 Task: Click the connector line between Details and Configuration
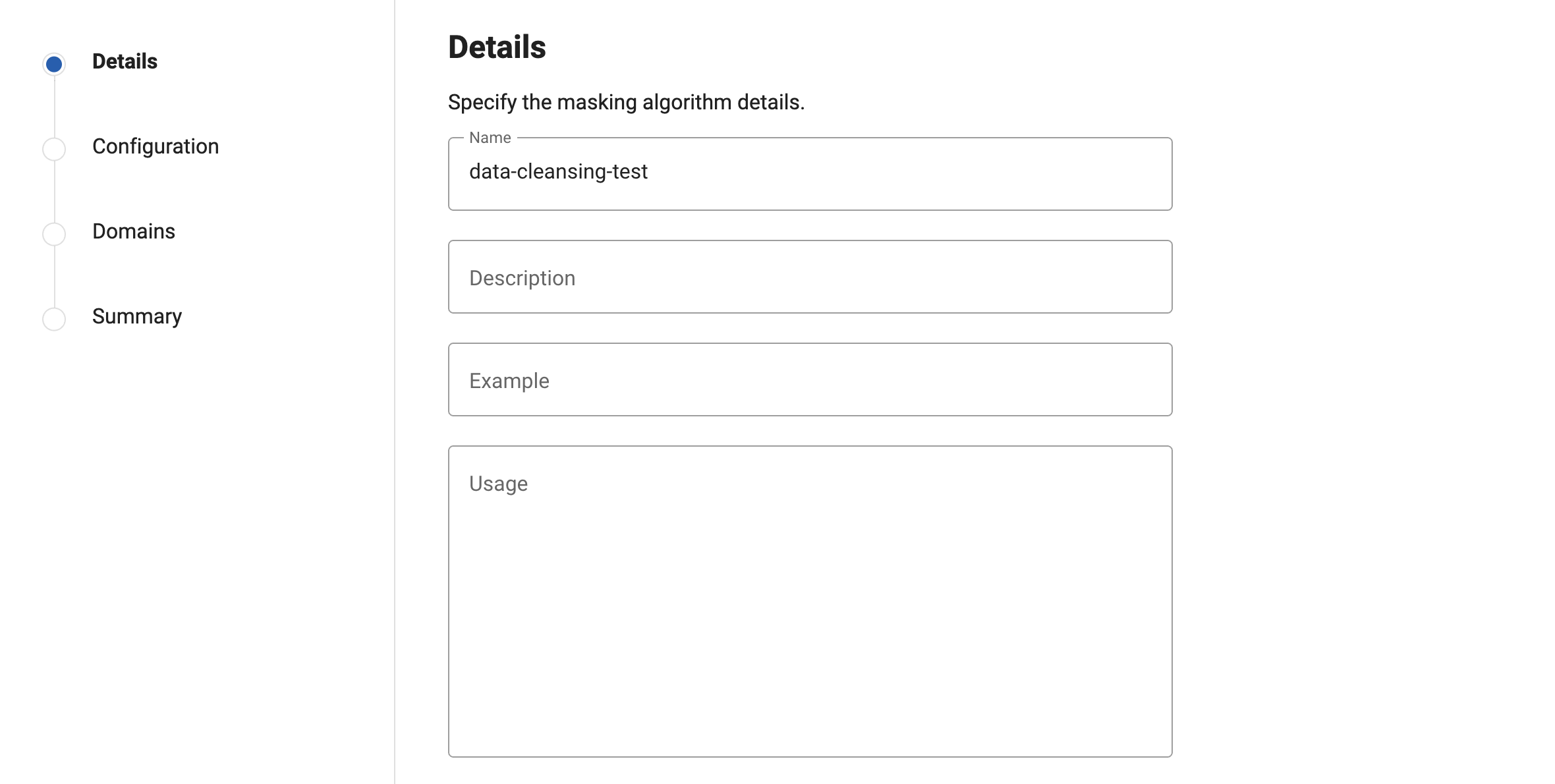pos(54,107)
